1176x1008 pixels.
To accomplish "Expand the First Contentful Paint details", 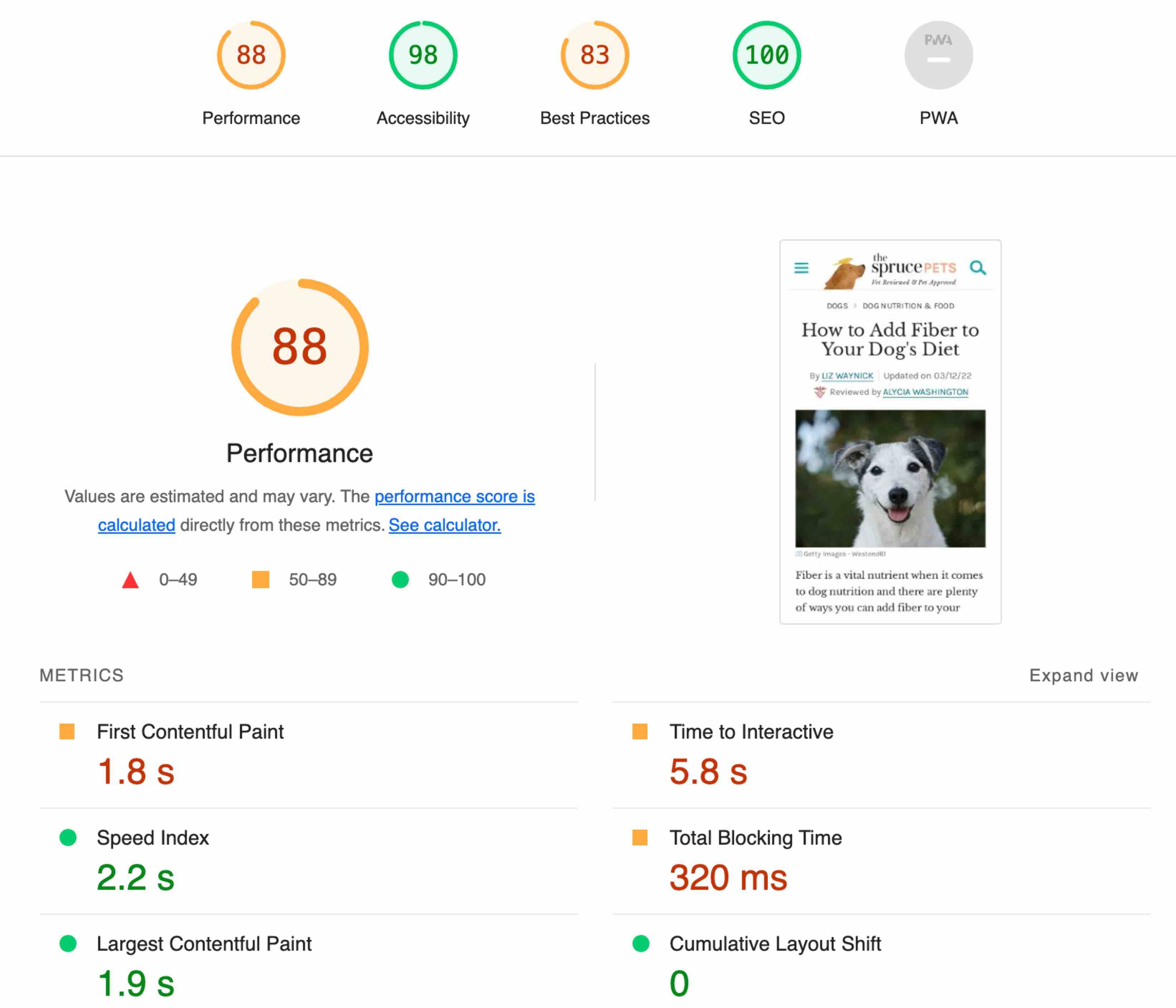I will click(190, 731).
